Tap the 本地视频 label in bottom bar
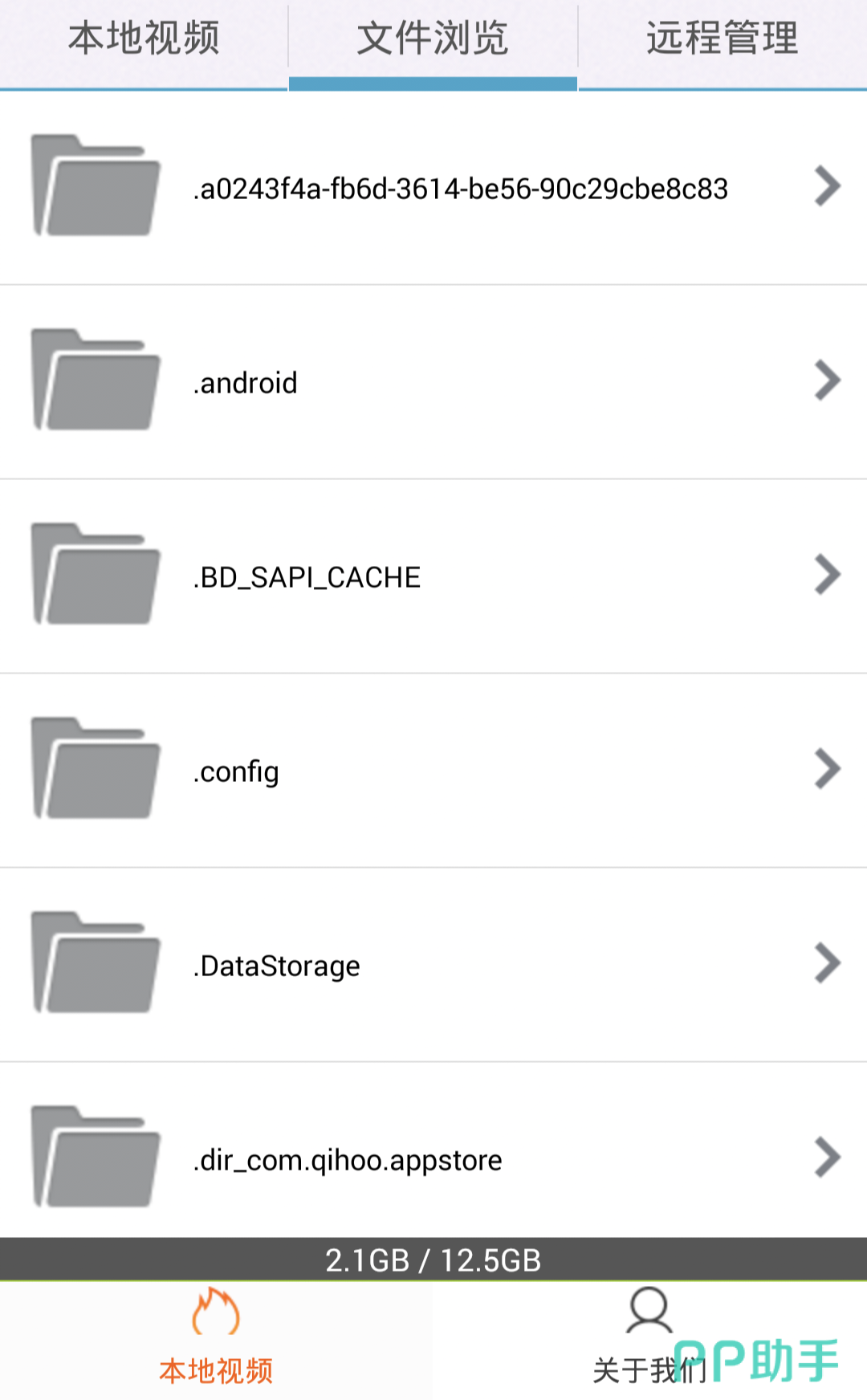Image resolution: width=867 pixels, height=1400 pixels. pyautogui.click(x=215, y=1371)
